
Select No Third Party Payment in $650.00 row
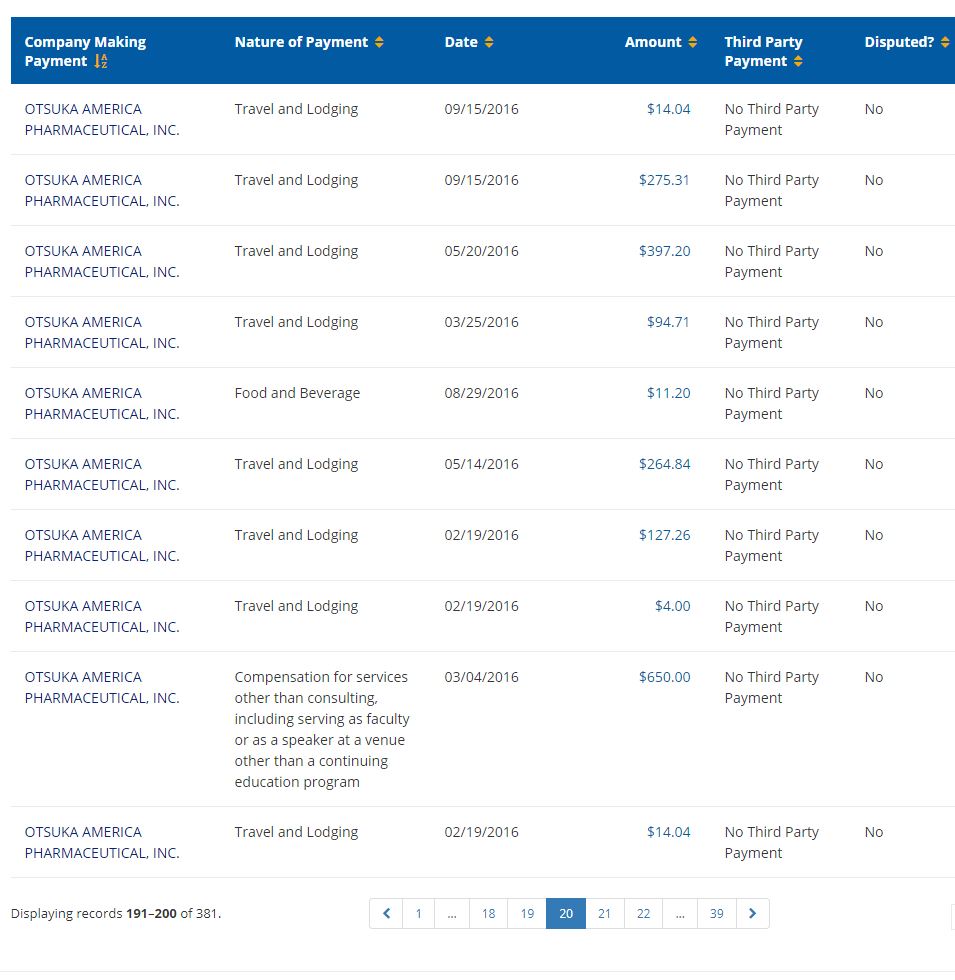[x=771, y=688]
